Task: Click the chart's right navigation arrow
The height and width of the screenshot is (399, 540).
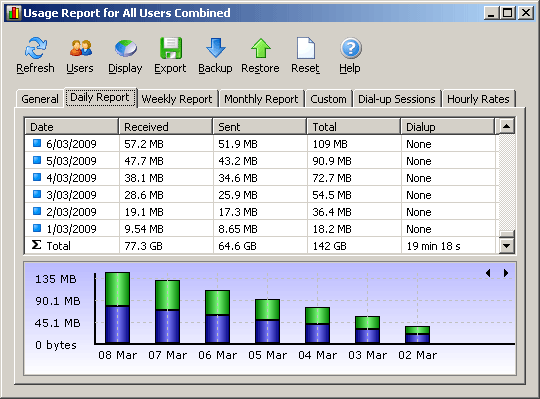Action: pyautogui.click(x=506, y=273)
